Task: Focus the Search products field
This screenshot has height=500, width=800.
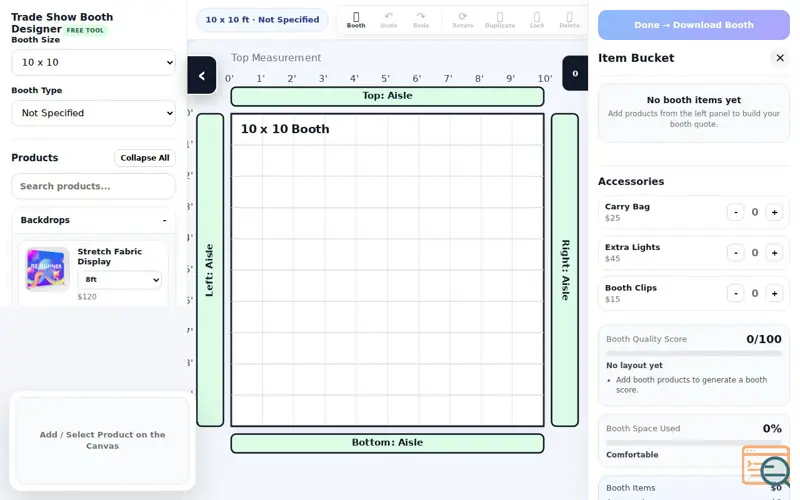Action: tap(93, 186)
